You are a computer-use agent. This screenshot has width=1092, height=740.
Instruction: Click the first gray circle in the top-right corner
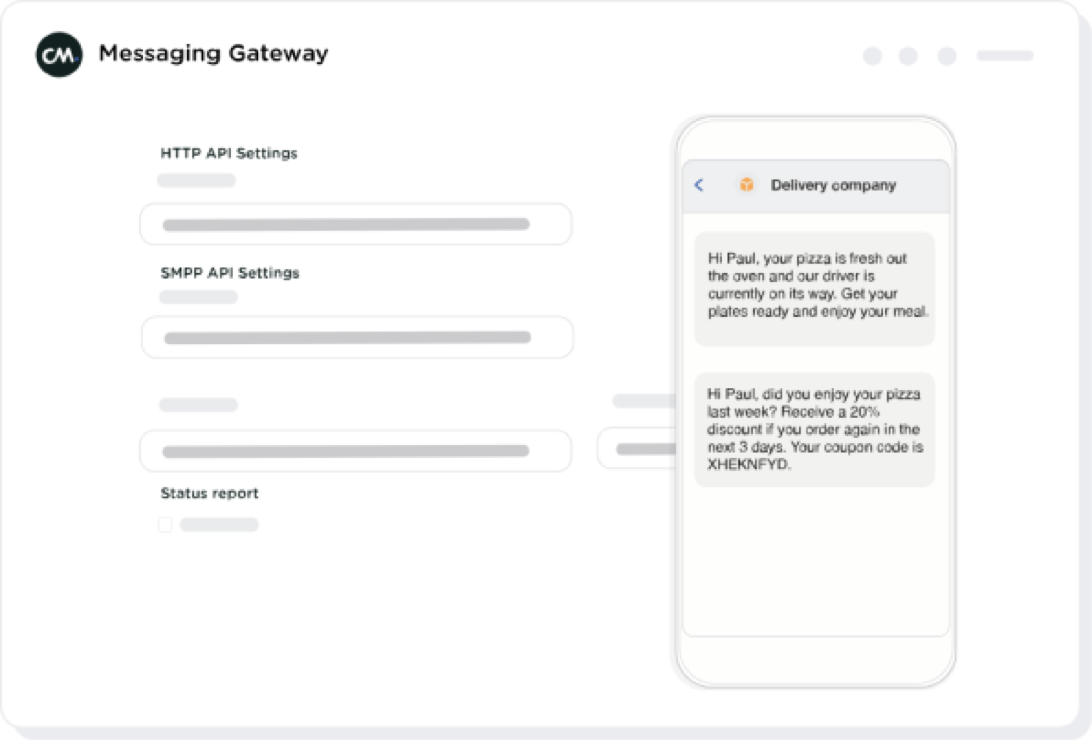tap(872, 56)
